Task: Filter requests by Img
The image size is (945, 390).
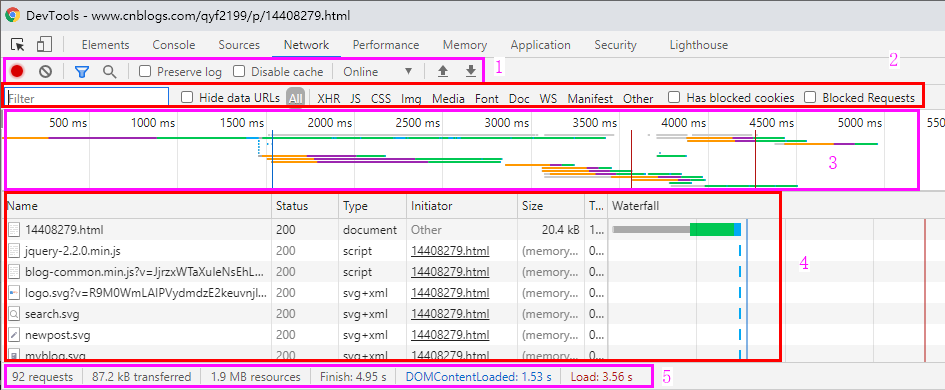Action: click(x=411, y=98)
